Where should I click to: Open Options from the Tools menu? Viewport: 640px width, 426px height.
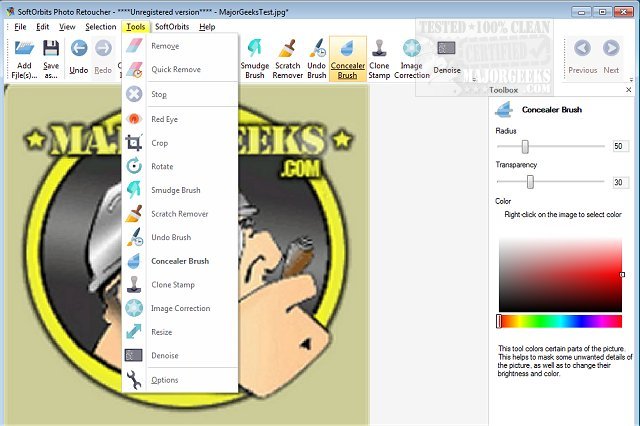point(180,380)
